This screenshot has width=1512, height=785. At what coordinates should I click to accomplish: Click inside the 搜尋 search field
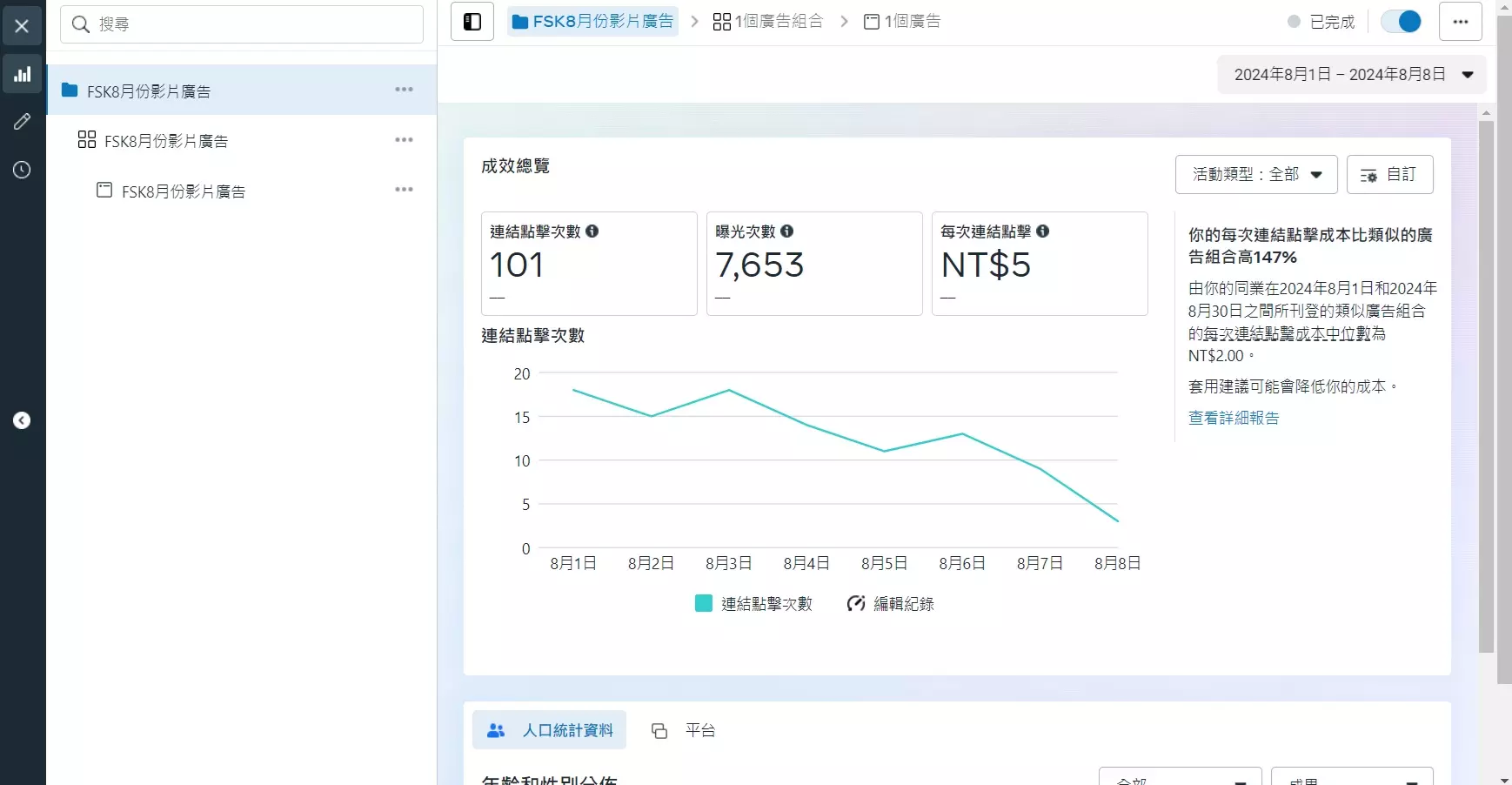click(x=241, y=23)
